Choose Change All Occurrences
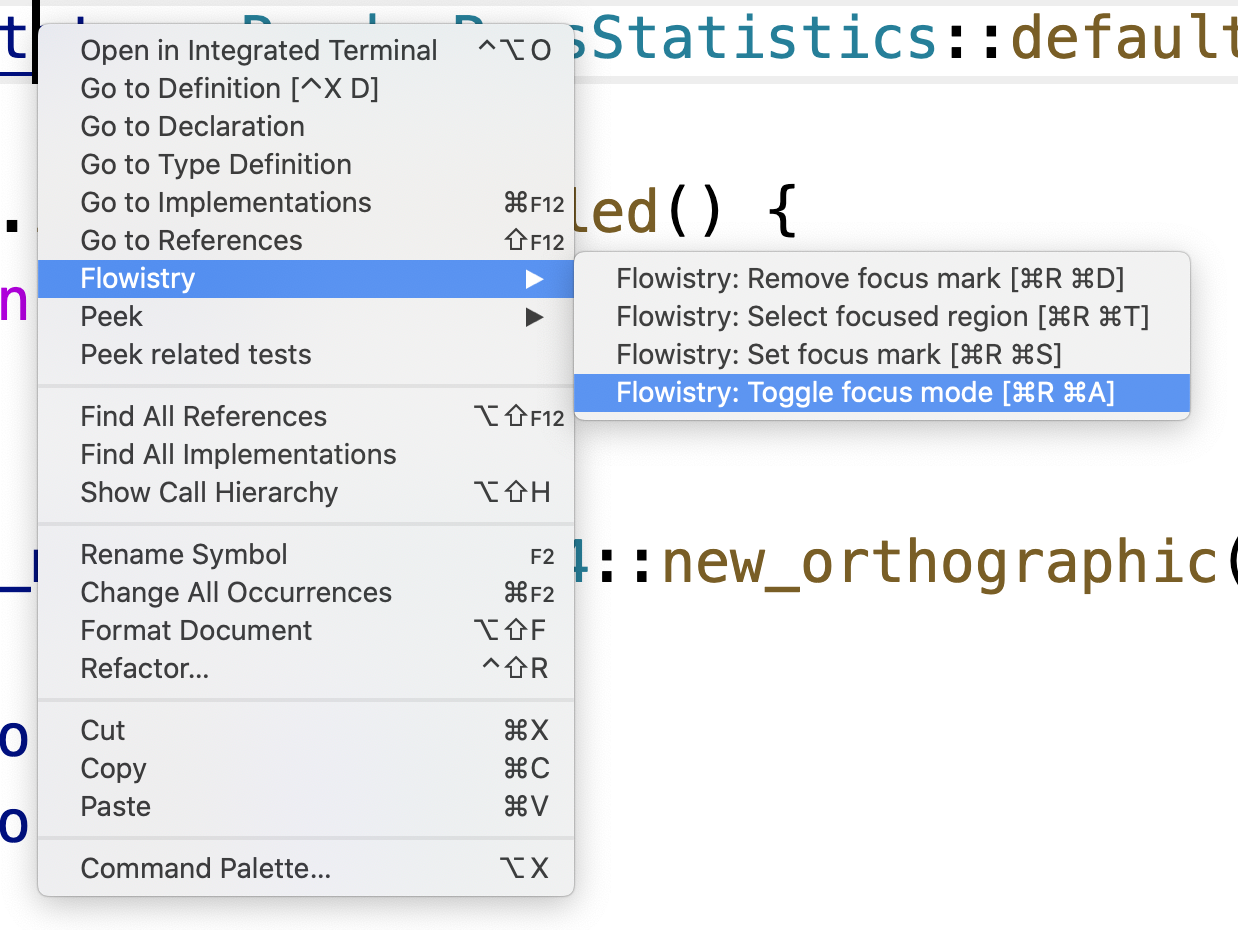The image size is (1238, 930). tap(236, 593)
